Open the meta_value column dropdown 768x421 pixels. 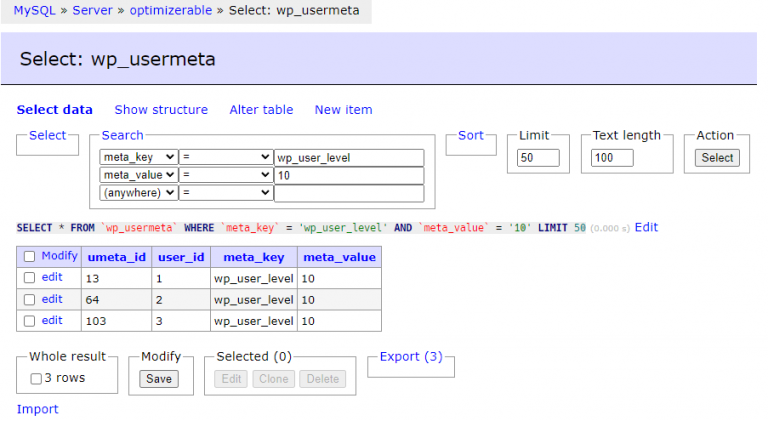(139, 175)
